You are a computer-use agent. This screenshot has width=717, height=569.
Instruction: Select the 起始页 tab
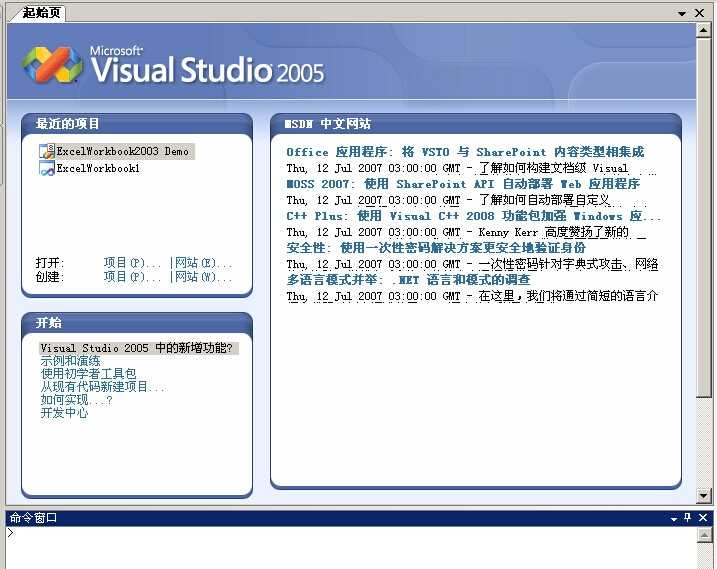(41, 12)
